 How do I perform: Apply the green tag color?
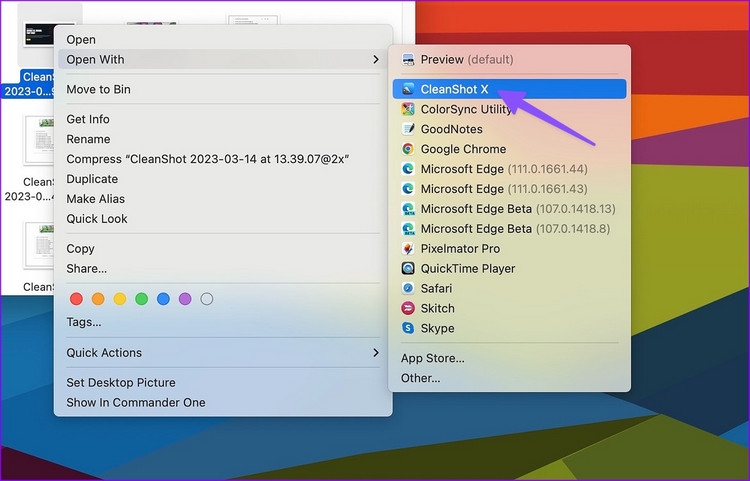coord(142,299)
